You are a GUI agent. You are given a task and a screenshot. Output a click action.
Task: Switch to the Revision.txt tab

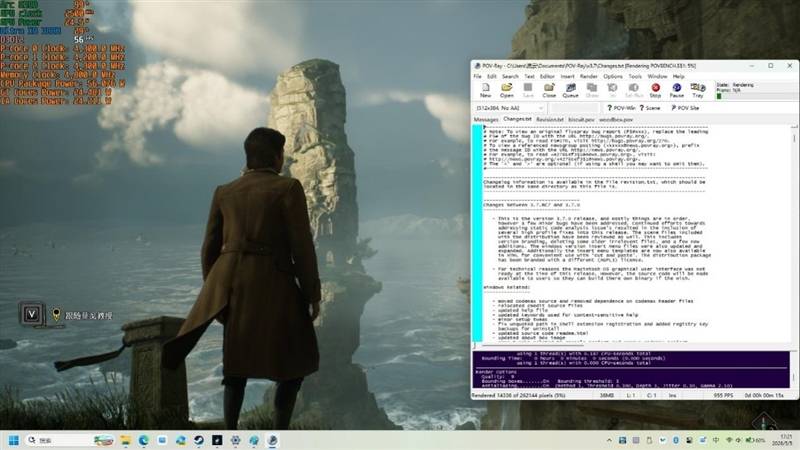click(549, 119)
